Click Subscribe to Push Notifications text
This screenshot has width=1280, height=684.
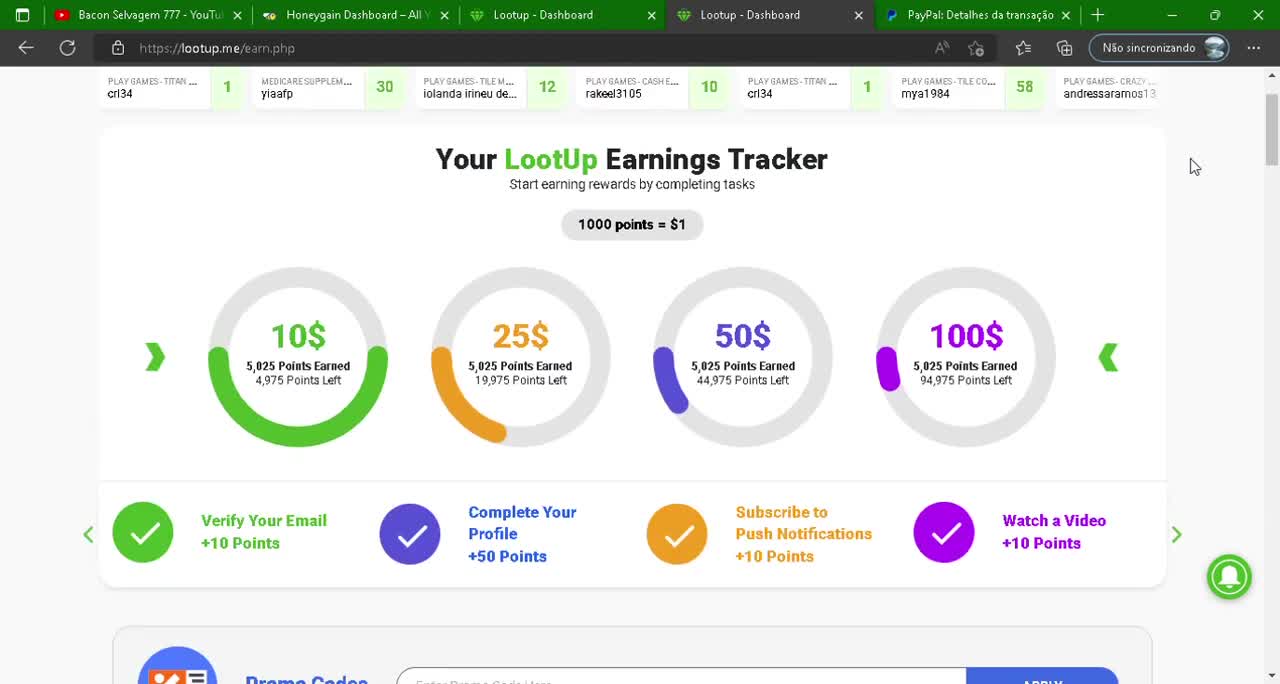pyautogui.click(x=803, y=523)
